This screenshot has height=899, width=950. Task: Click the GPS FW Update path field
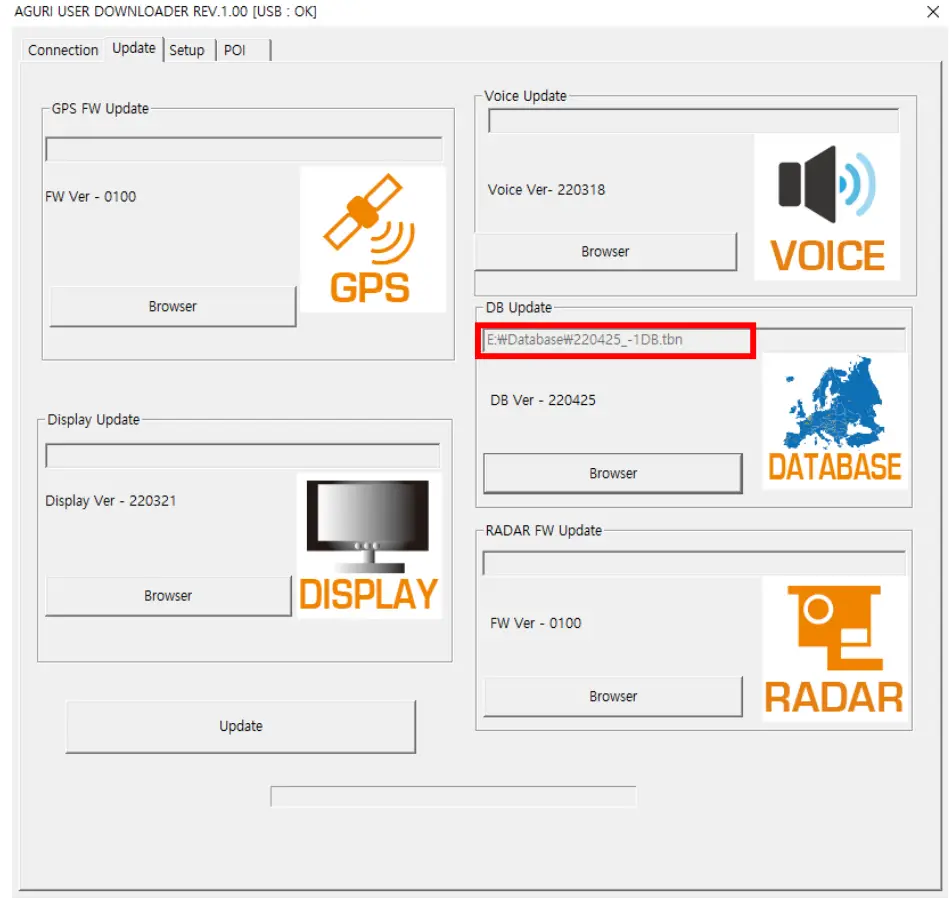244,149
